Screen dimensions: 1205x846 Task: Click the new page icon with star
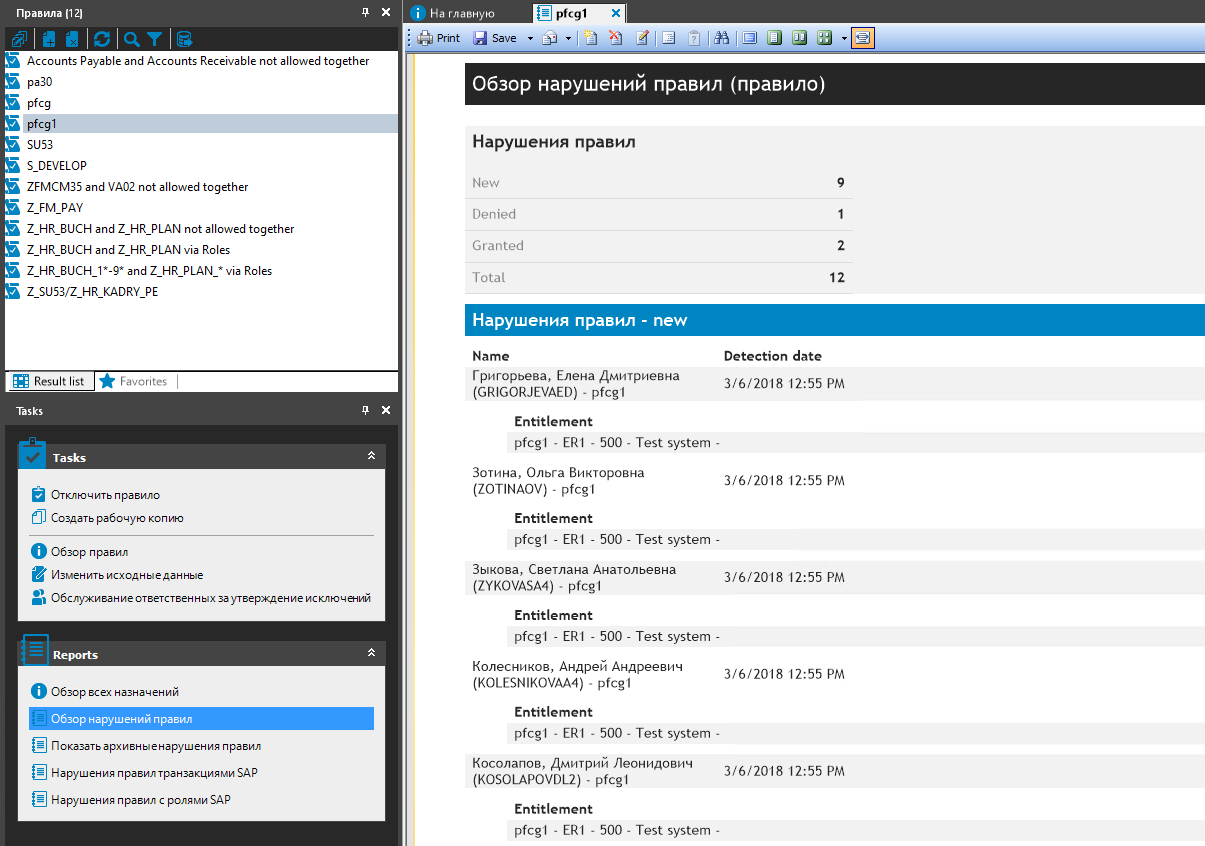pos(591,38)
